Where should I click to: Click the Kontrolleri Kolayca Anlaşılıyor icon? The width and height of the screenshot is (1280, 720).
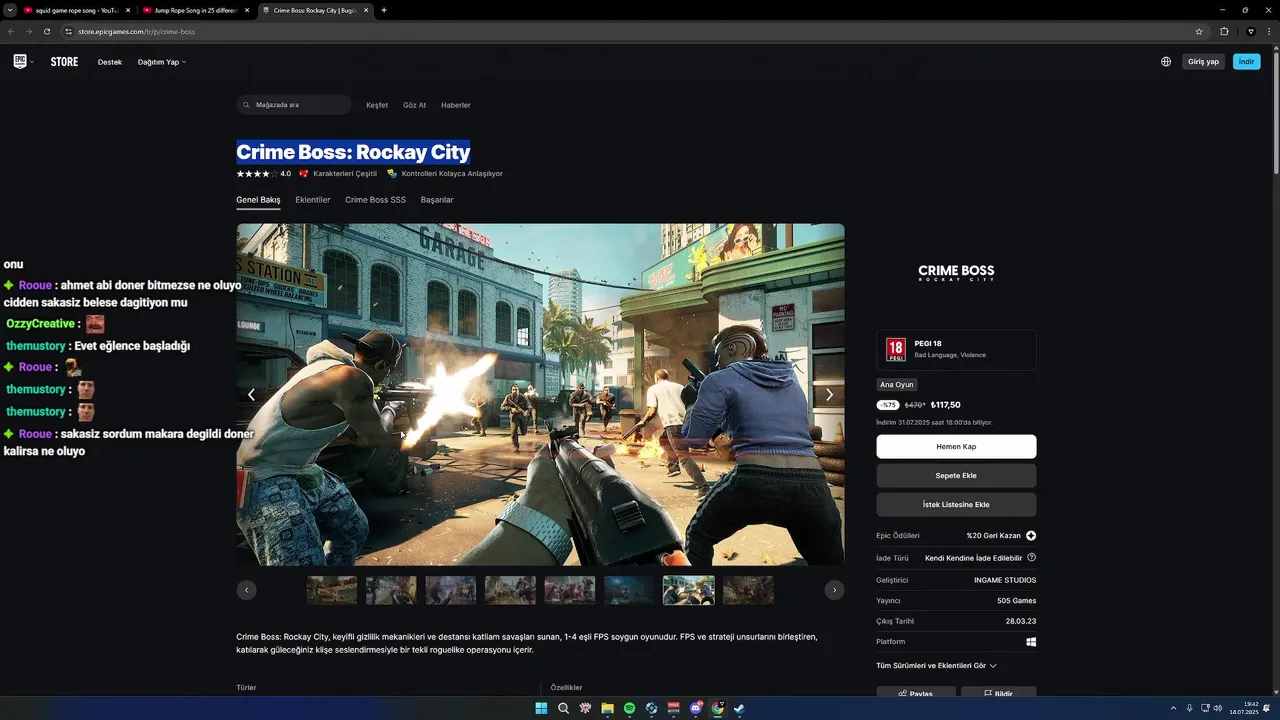(x=392, y=174)
